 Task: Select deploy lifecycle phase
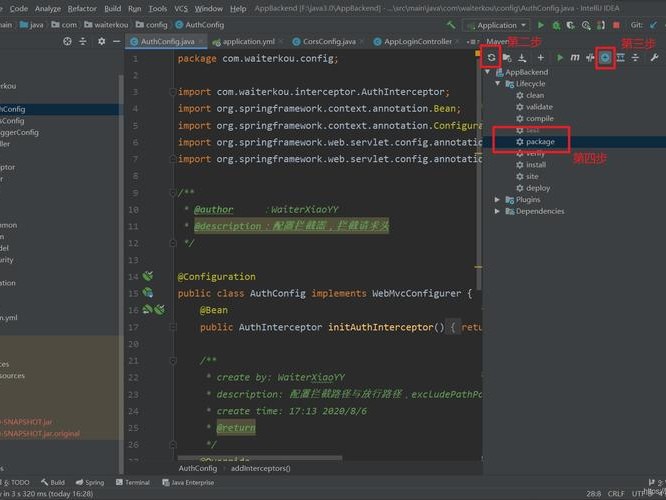point(533,188)
